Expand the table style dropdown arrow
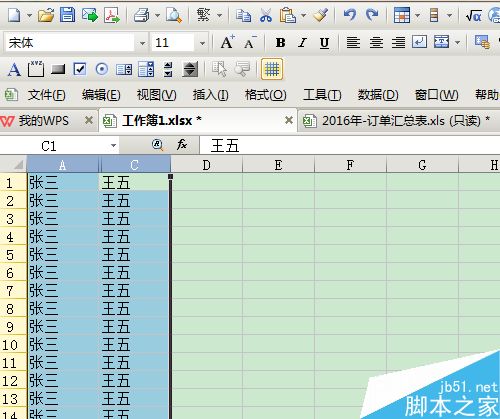The height and width of the screenshot is (419, 500). click(417, 15)
